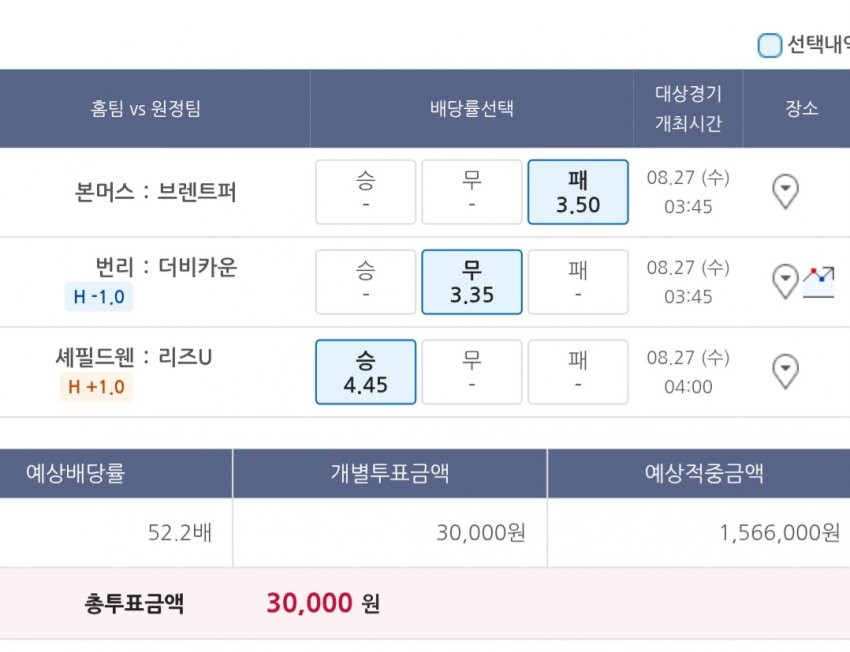Open odds trend chart icon for 번리 match
Image resolution: width=850 pixels, height=652 pixels.
click(819, 281)
